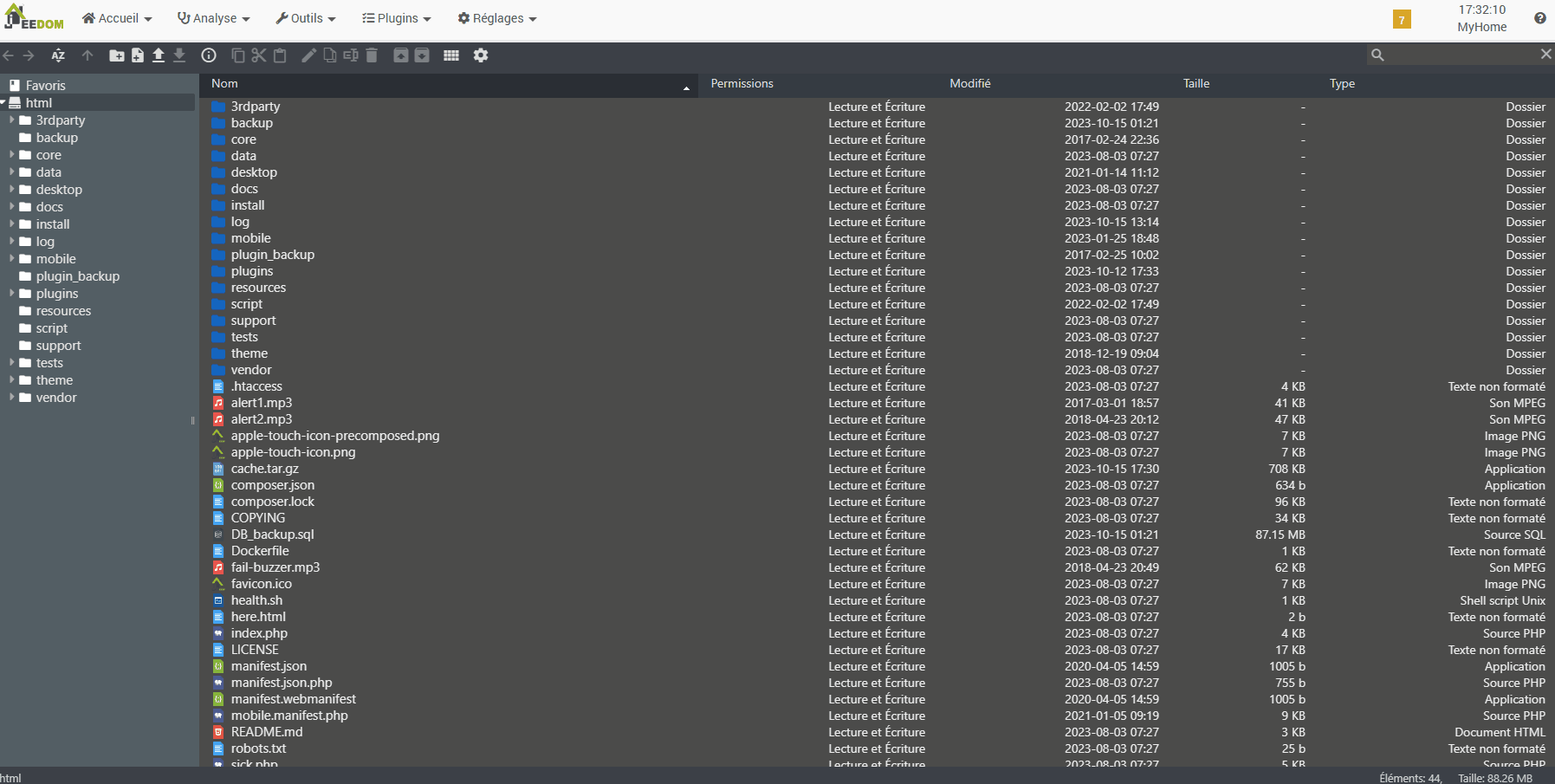This screenshot has width=1555, height=784.
Task: Expand the 3rdparty folder in the tree
Action: (12, 120)
